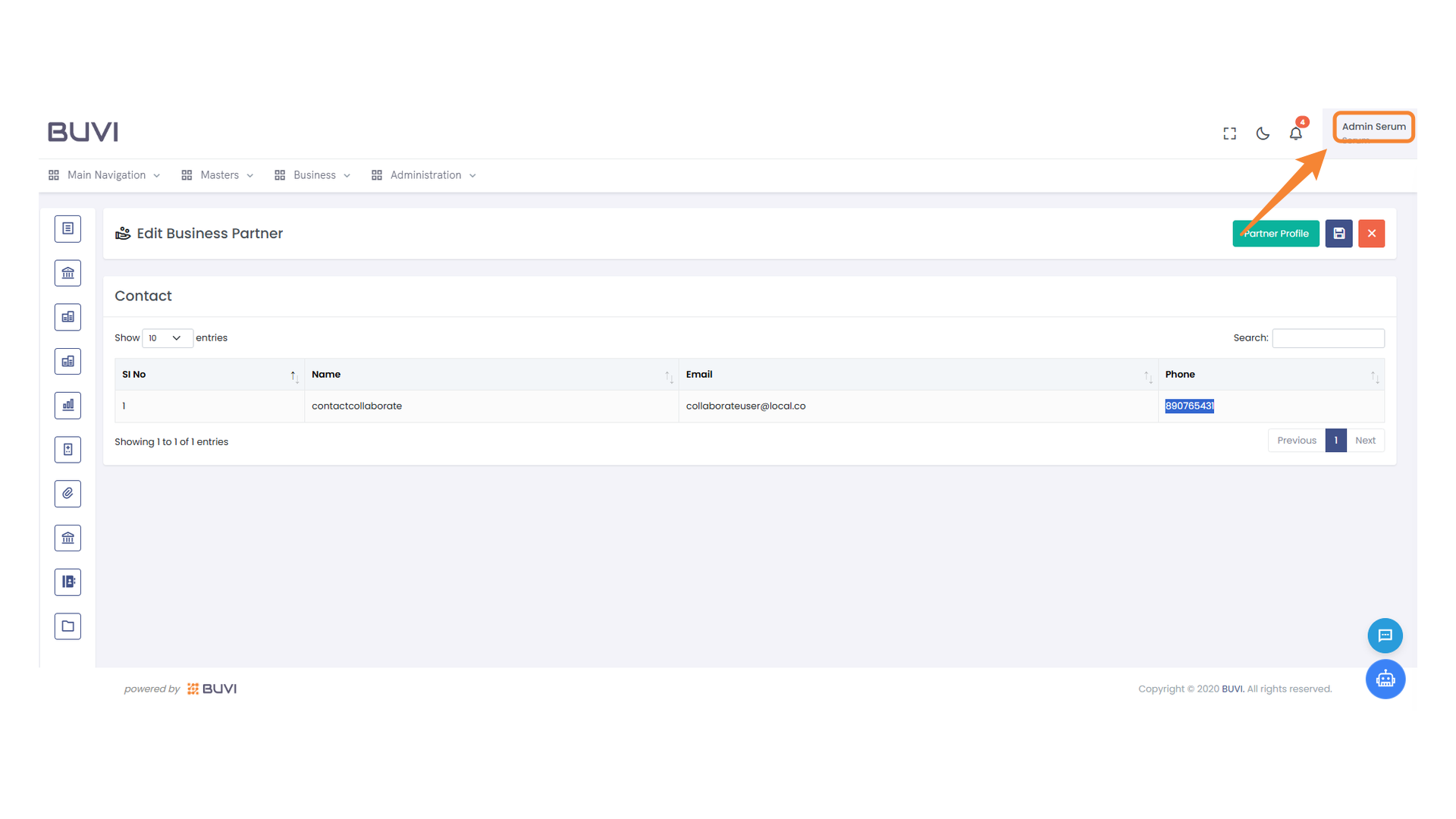
Task: Expand the Masters dropdown menu
Action: click(218, 174)
